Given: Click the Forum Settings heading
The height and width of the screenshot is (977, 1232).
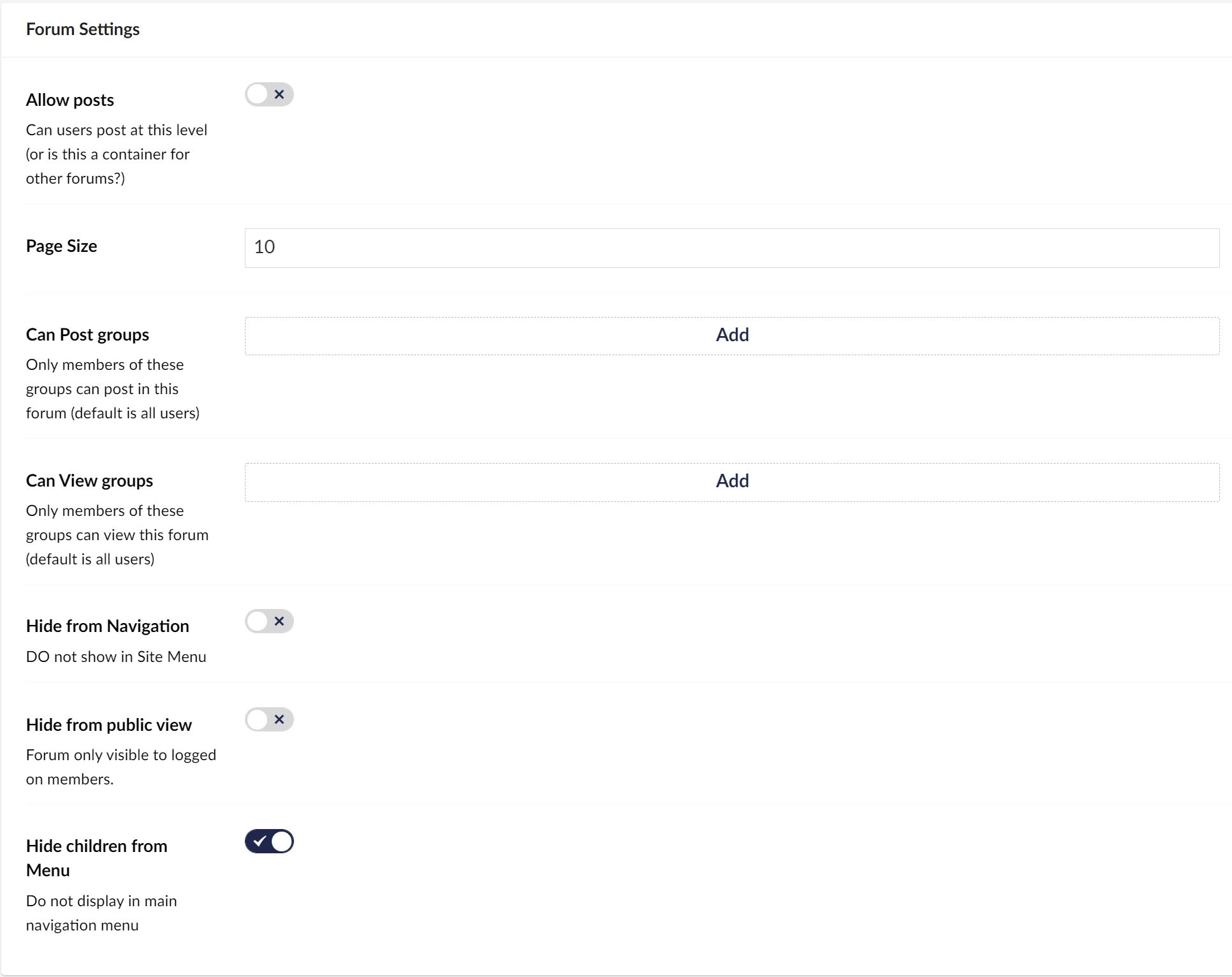Looking at the screenshot, I should (x=82, y=29).
